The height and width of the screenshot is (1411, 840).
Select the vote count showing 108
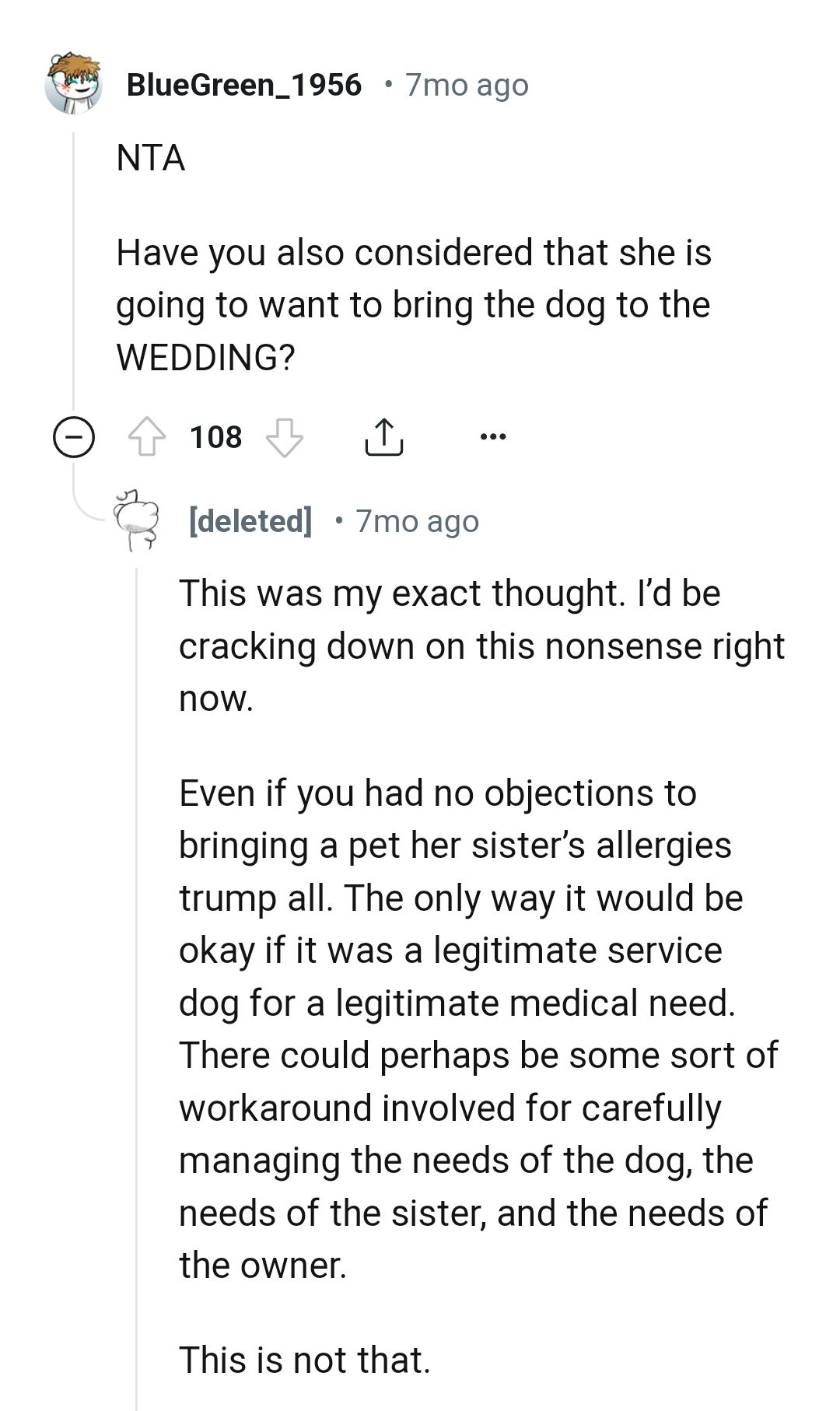pyautogui.click(x=215, y=437)
